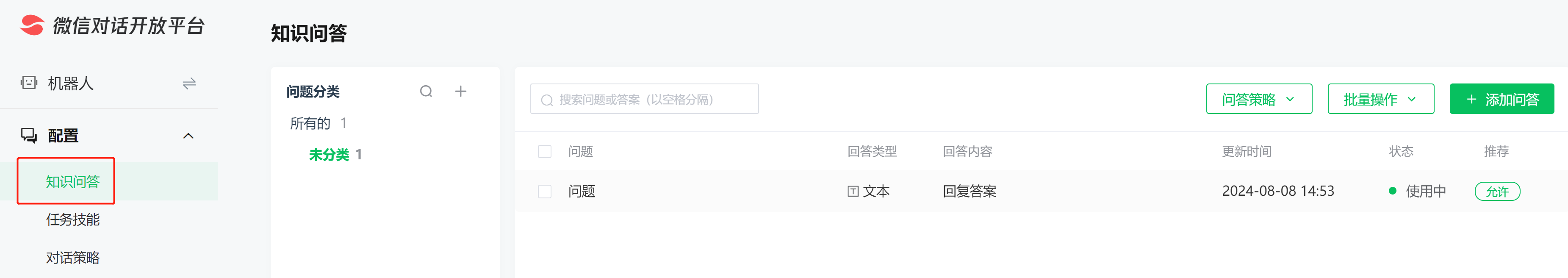Click the WeChat dialogue platform logo
1568x278 pixels.
[32, 25]
